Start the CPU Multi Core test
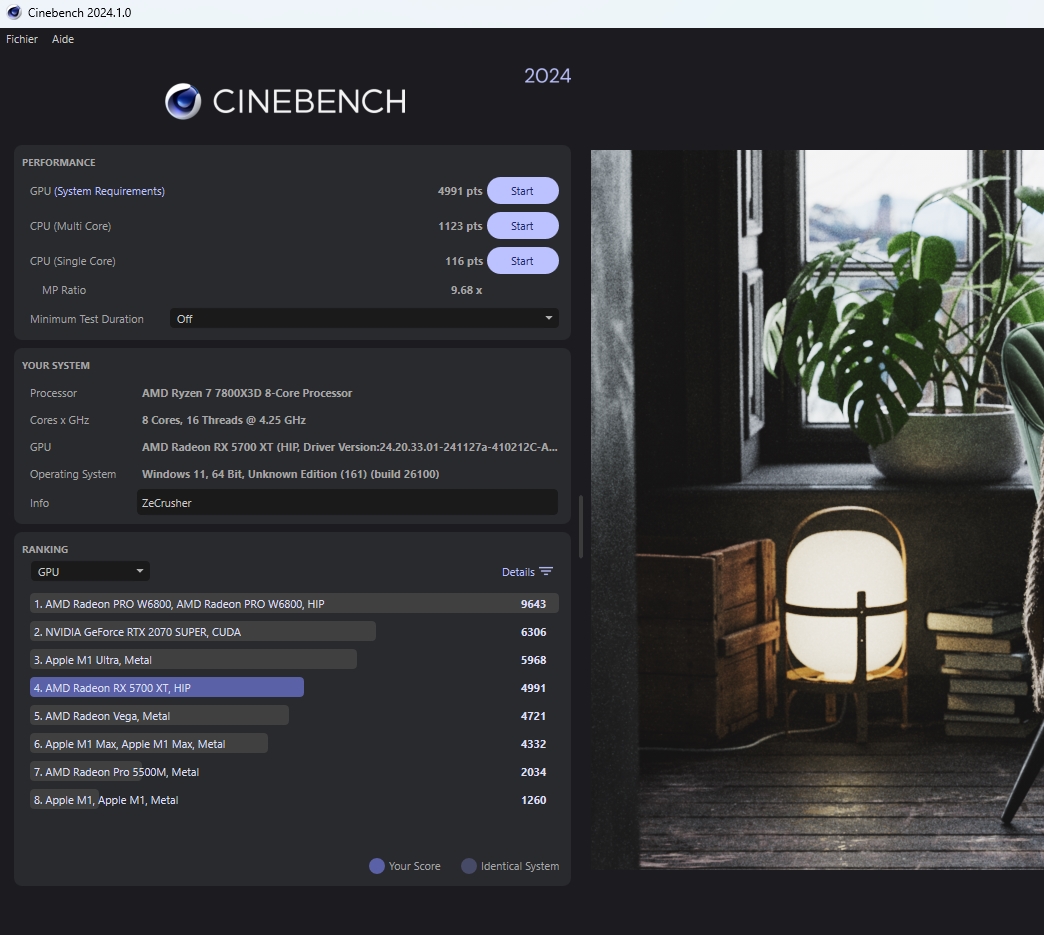 pyautogui.click(x=523, y=226)
